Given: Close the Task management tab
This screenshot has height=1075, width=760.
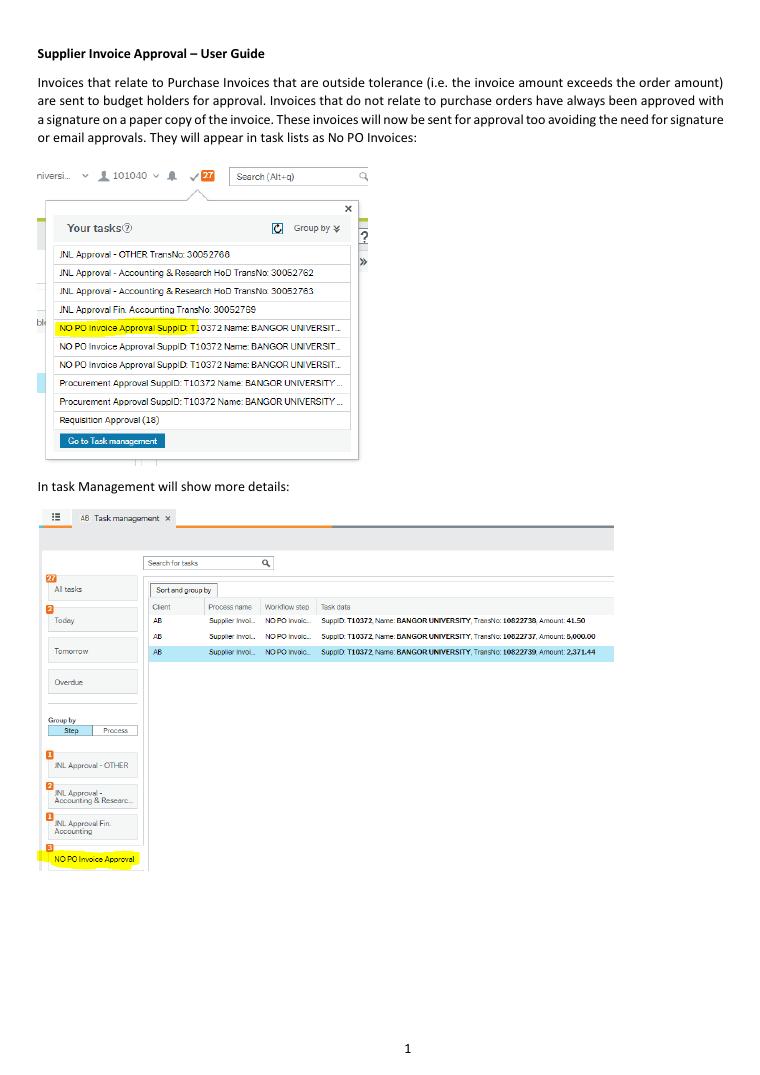Looking at the screenshot, I should click(167, 518).
